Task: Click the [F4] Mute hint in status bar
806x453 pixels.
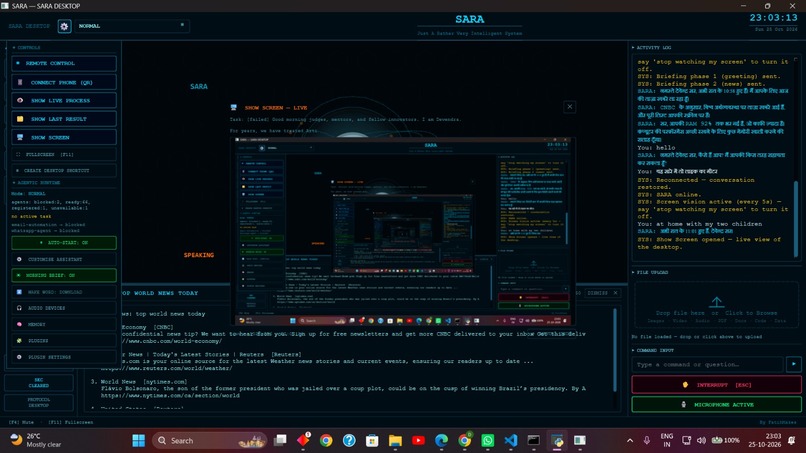Action: coord(21,422)
